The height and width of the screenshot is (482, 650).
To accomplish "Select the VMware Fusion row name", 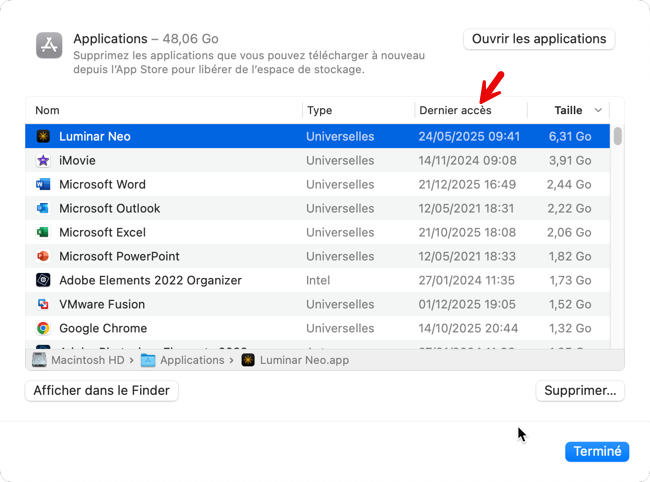I will [102, 304].
